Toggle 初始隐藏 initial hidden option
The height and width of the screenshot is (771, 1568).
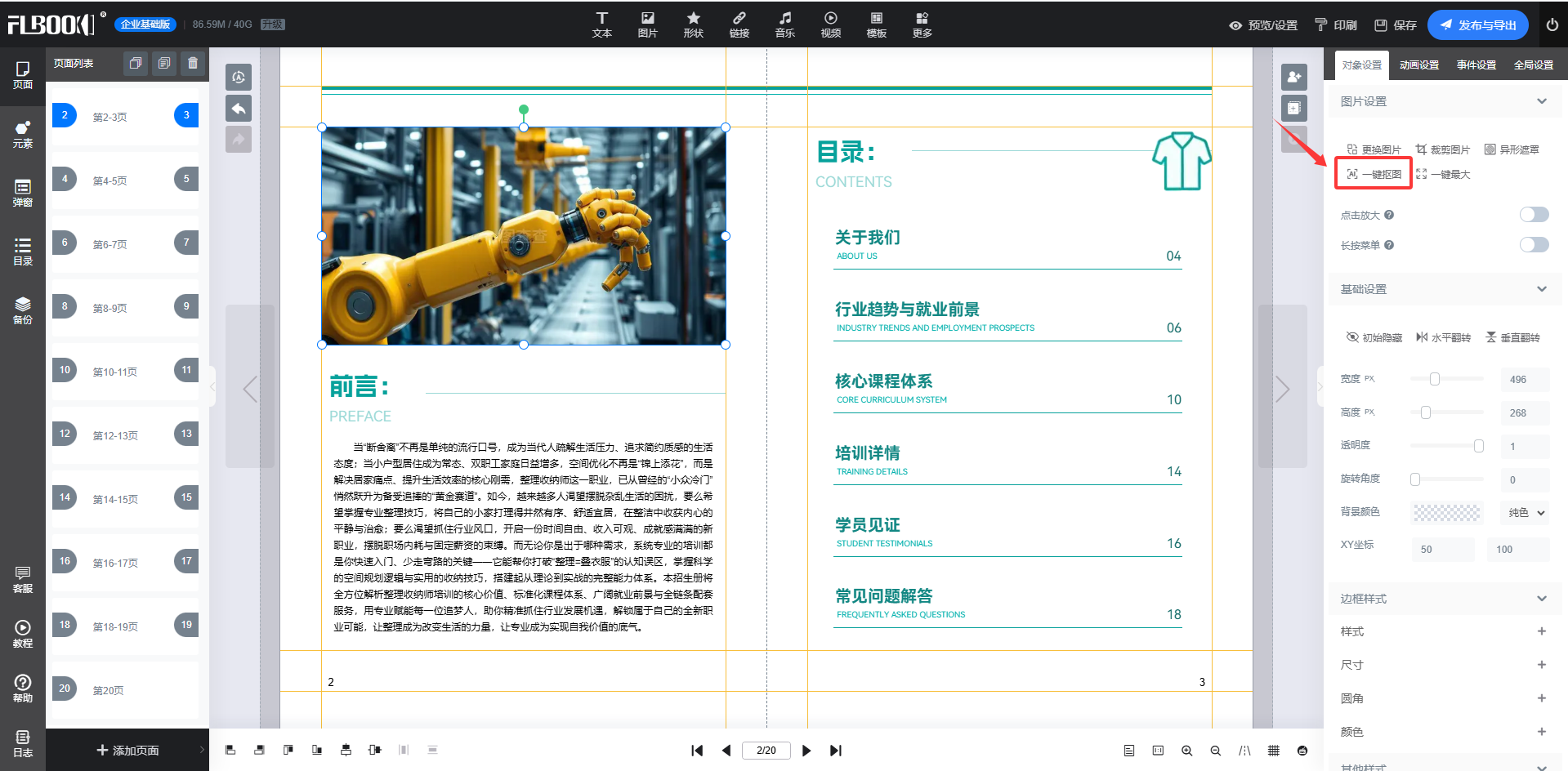coord(1374,337)
